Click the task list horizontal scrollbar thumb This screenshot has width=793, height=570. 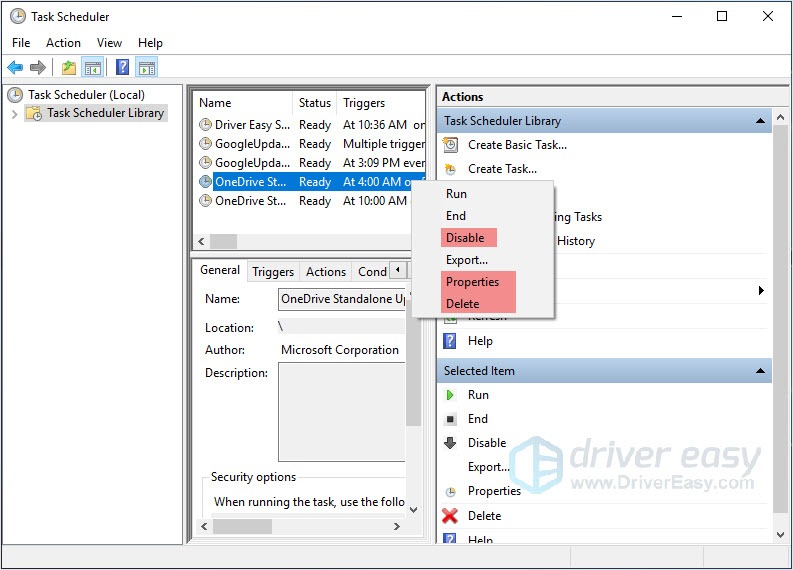pos(224,241)
